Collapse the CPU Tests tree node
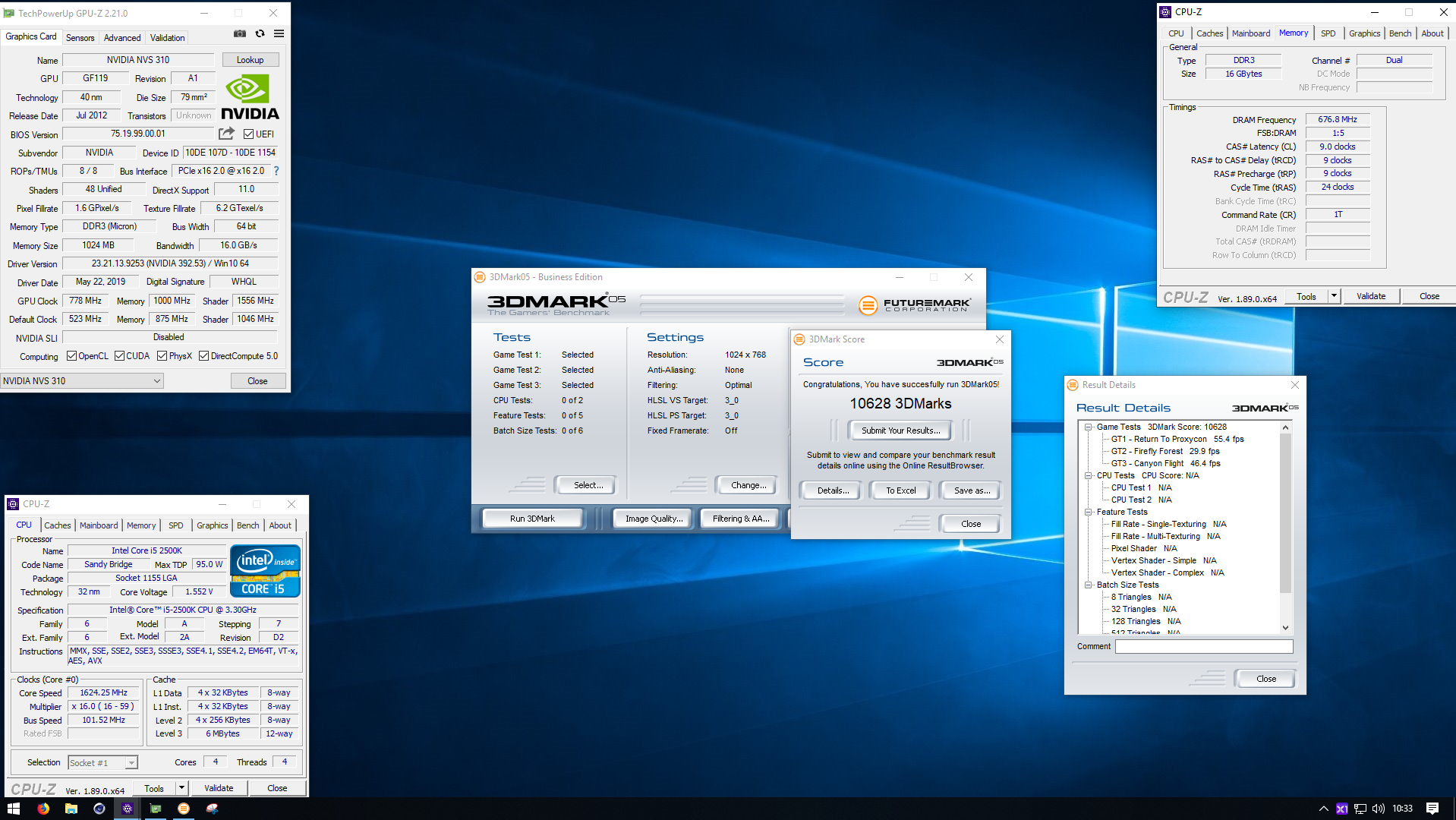 pyautogui.click(x=1088, y=476)
